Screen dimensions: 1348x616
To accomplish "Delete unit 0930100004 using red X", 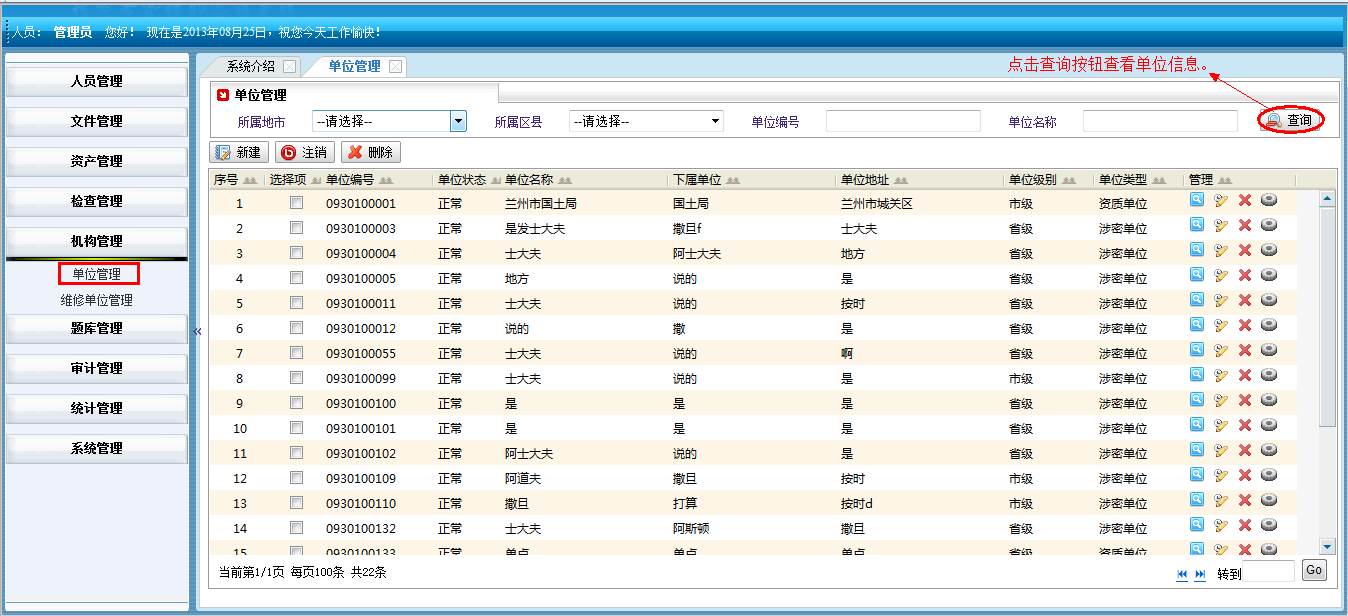I will (1245, 250).
